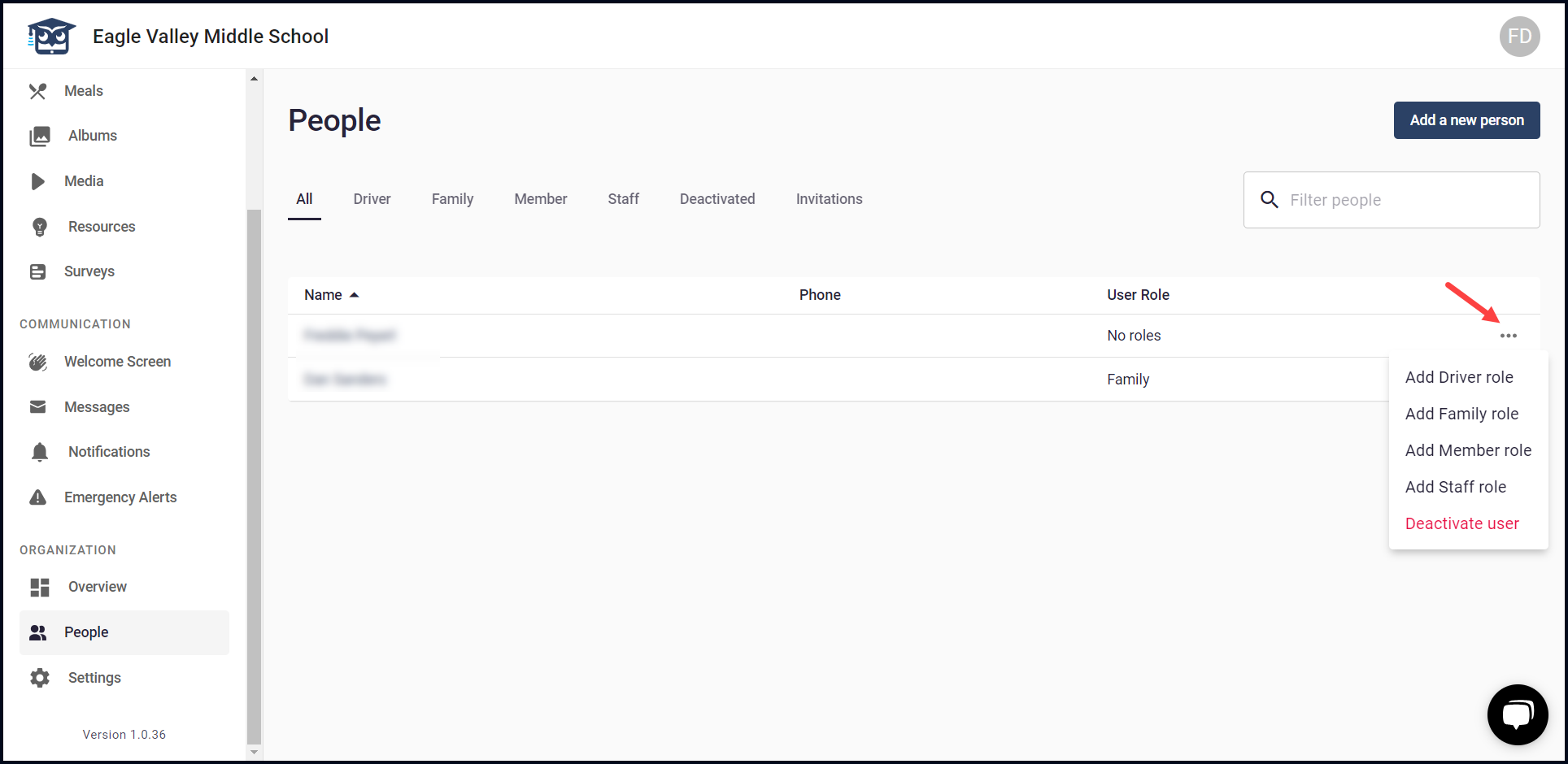Click the blurred name in first row
This screenshot has width=1568, height=764.
click(349, 336)
